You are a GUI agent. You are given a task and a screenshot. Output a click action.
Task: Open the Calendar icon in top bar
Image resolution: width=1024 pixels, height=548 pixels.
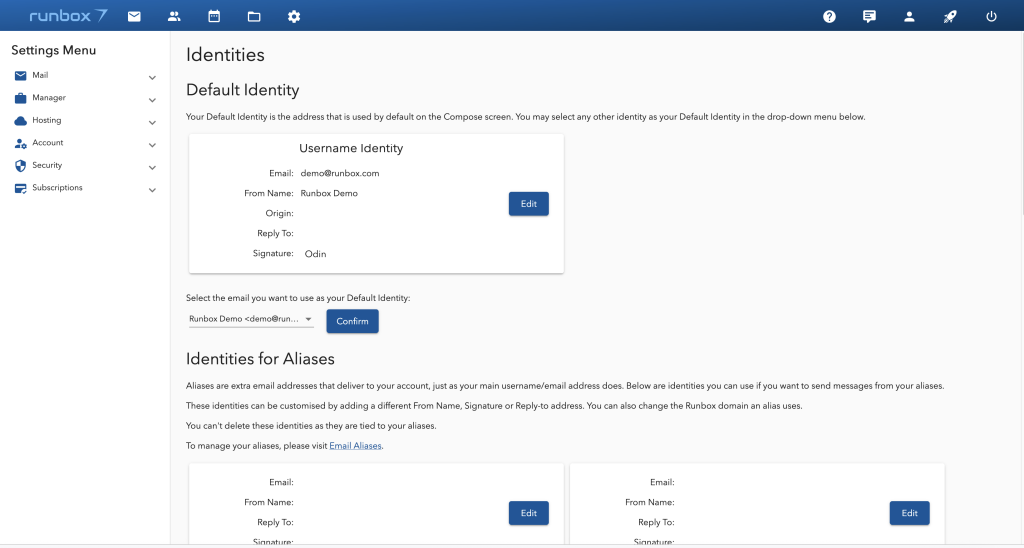[x=214, y=16]
